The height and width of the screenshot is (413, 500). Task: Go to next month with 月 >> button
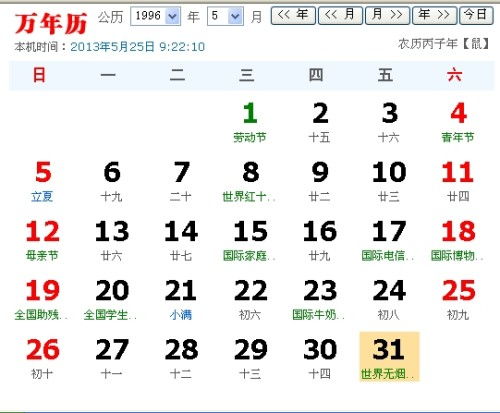click(x=387, y=15)
